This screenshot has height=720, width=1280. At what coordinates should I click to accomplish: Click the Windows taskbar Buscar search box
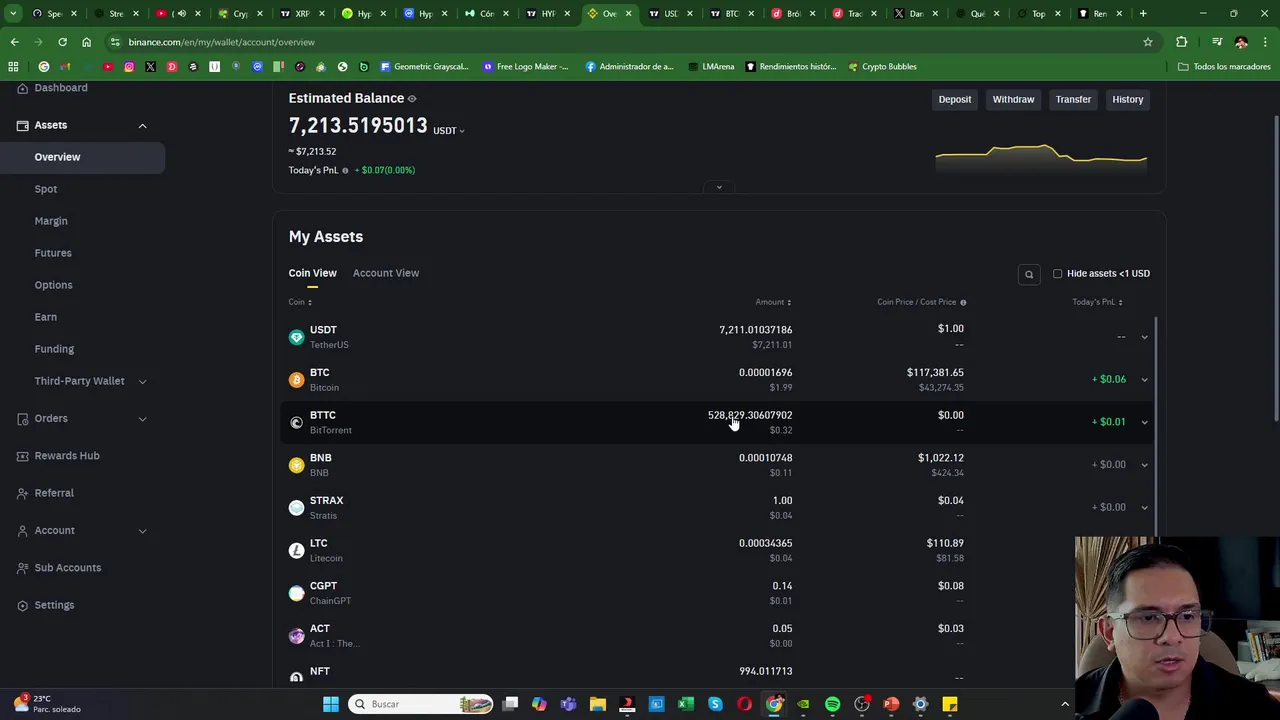(421, 704)
